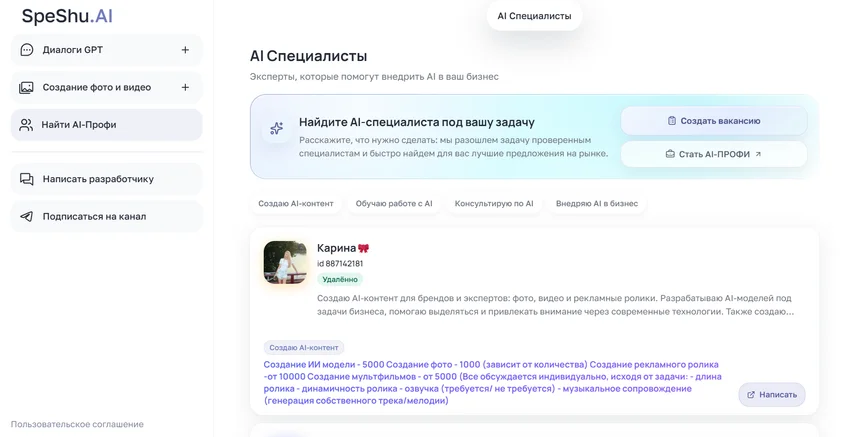The image size is (850, 437).
Task: Filter by Консультирую по AI chip
Action: 494,204
